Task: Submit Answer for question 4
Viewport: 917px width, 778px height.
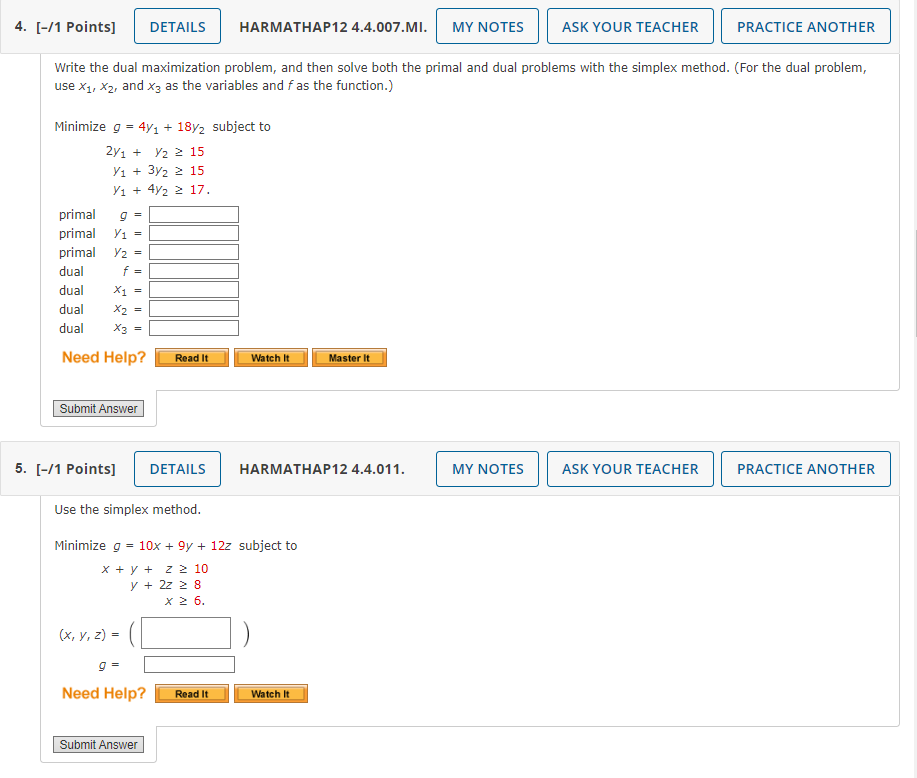Action: pyautogui.click(x=98, y=408)
